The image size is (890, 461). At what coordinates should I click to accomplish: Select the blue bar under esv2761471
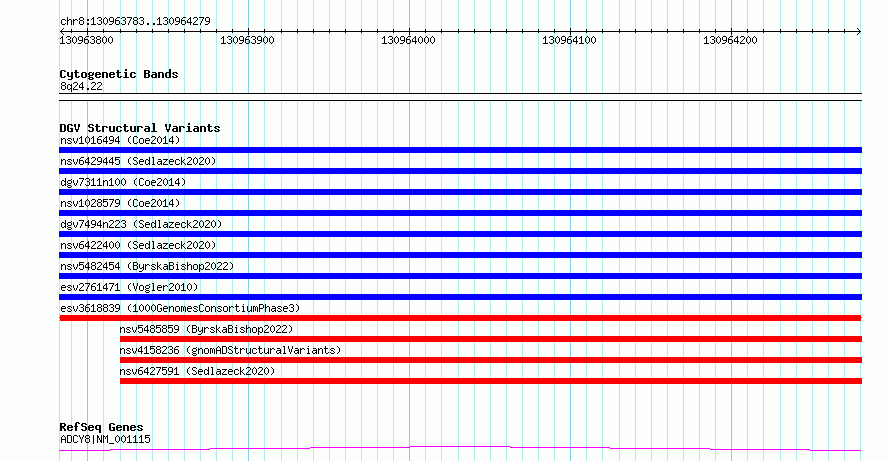460,297
